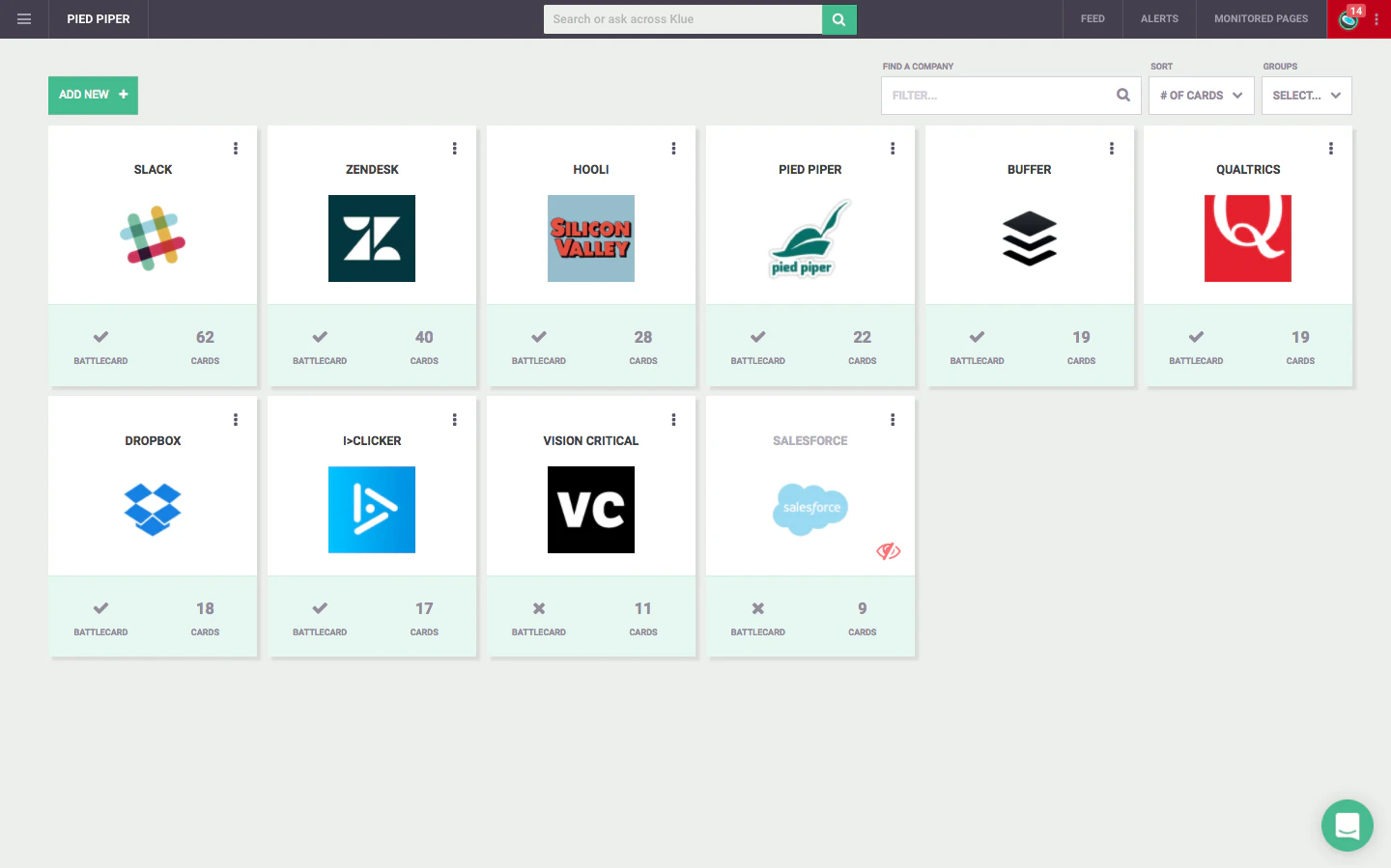Open Hooli card options menu
The height and width of the screenshot is (868, 1391).
(674, 149)
